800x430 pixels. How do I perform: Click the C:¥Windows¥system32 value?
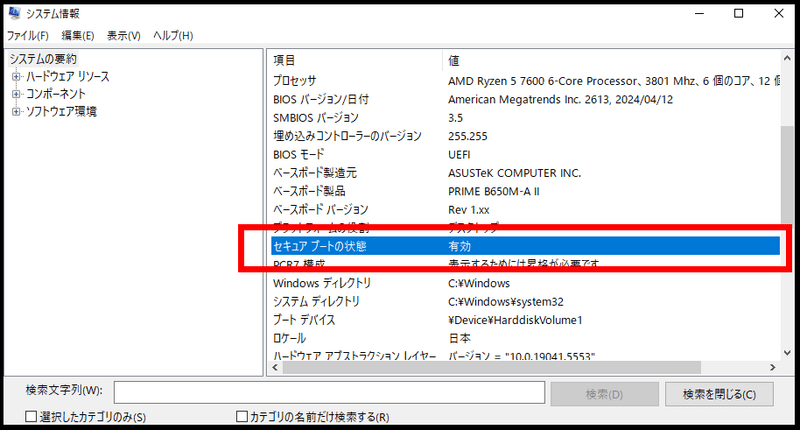click(506, 301)
